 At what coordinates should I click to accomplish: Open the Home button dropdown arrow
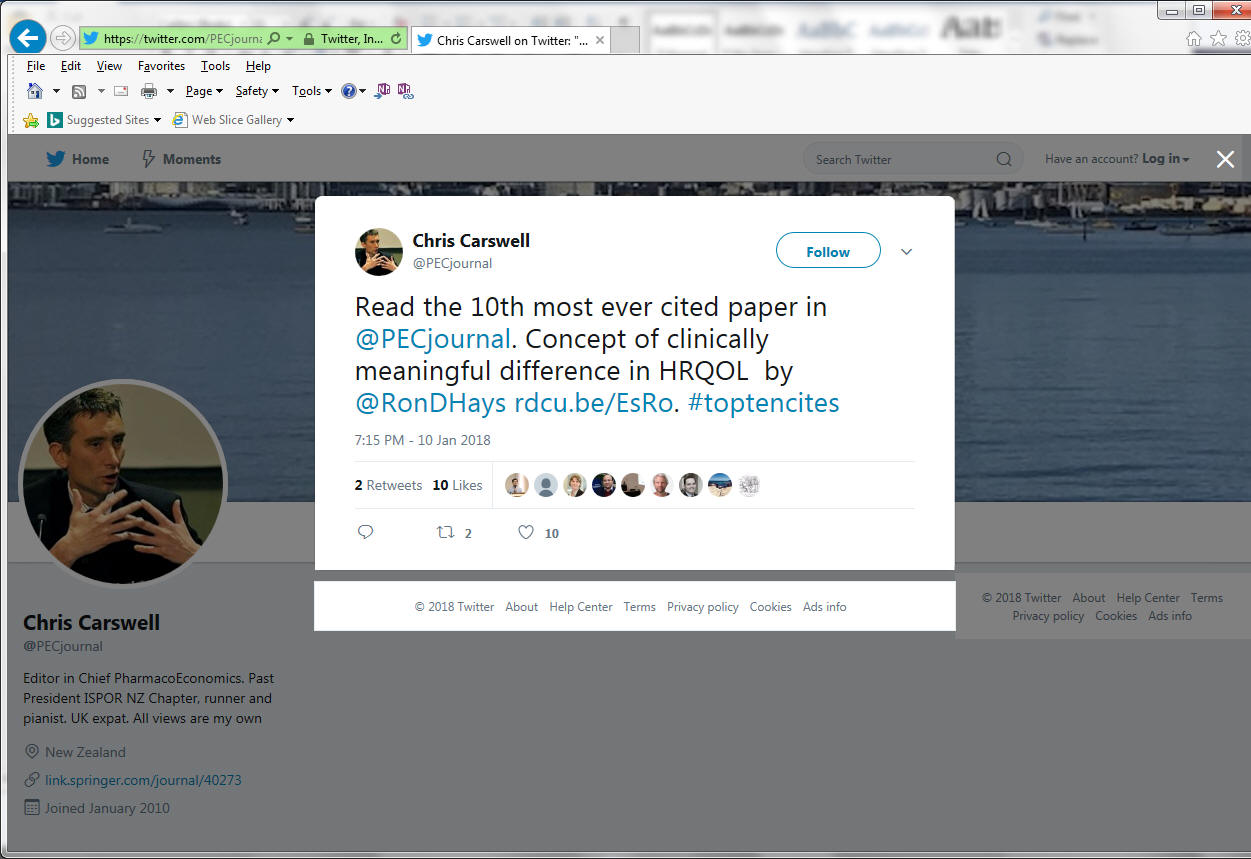[x=56, y=91]
